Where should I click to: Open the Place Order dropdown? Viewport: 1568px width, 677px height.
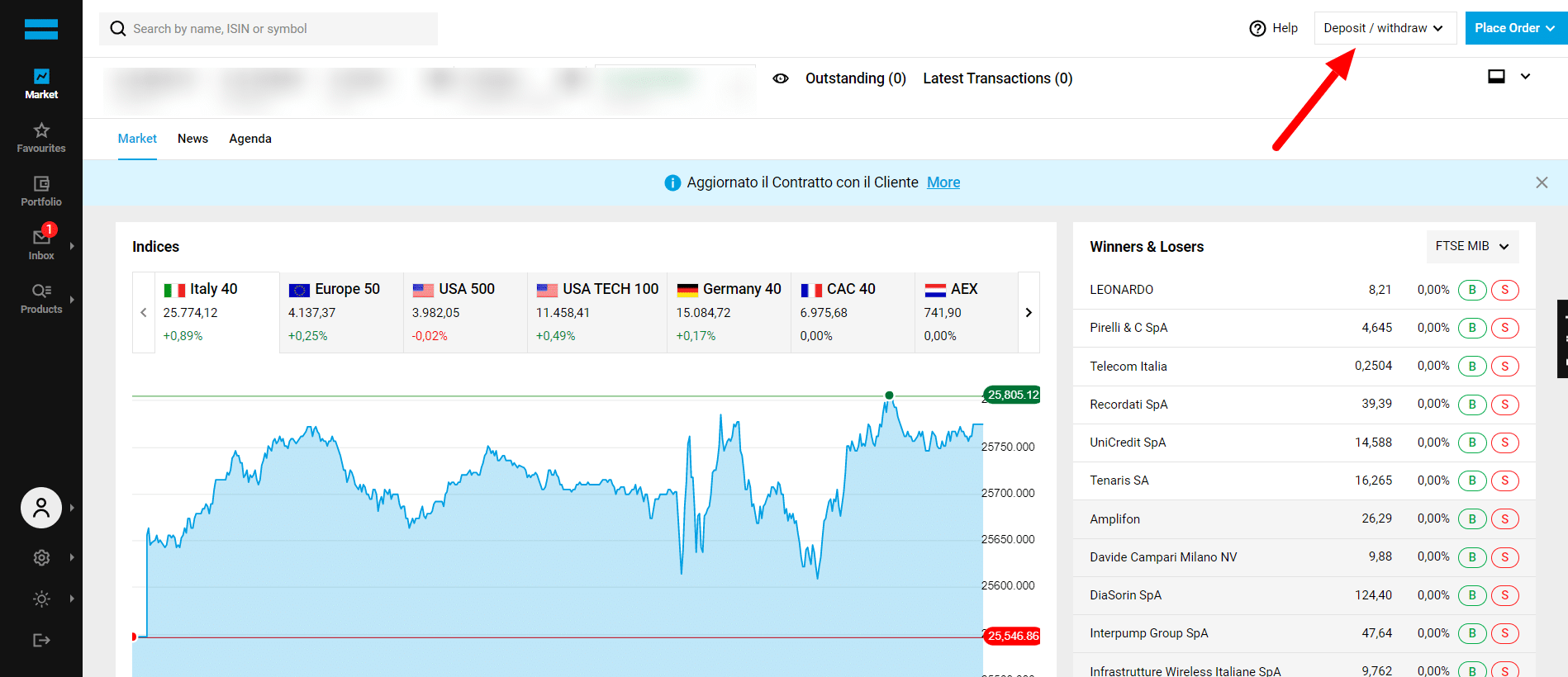click(x=1516, y=28)
